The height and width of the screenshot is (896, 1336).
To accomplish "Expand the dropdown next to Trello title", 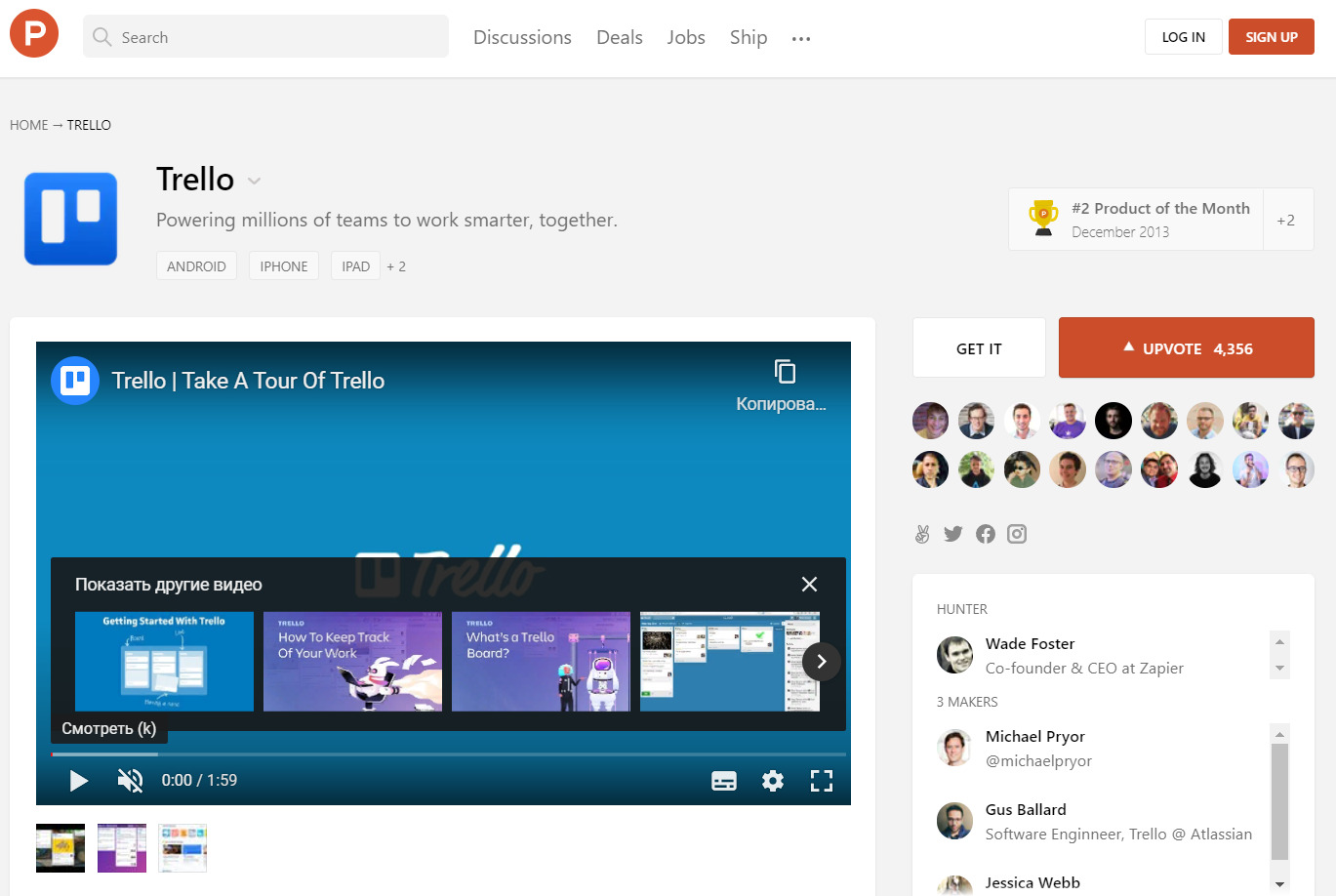I will point(255,181).
